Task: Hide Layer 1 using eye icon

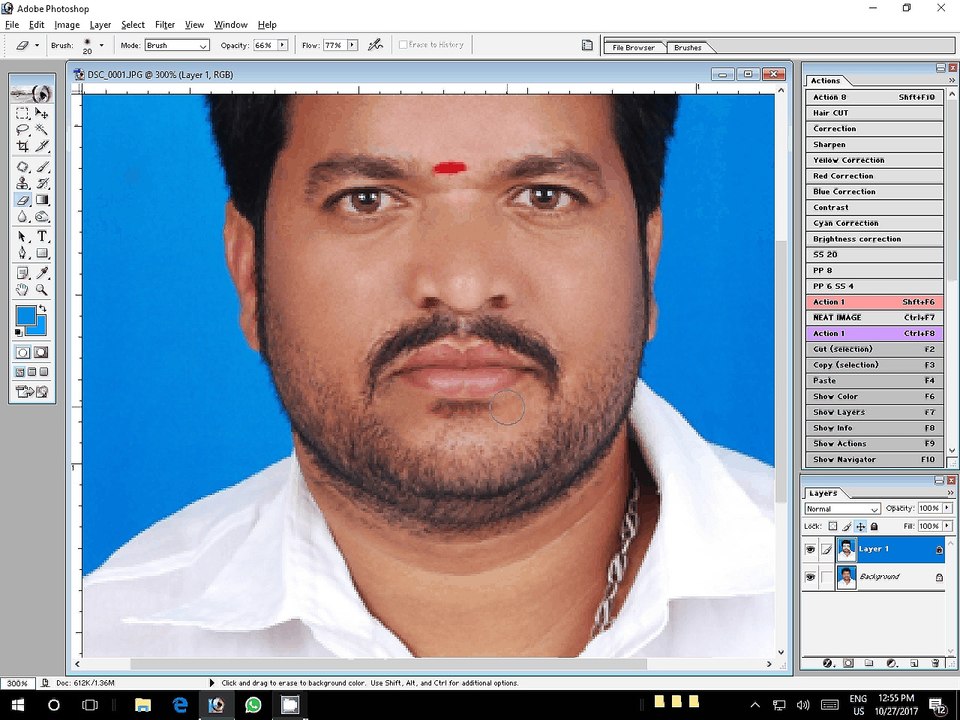Action: [810, 549]
